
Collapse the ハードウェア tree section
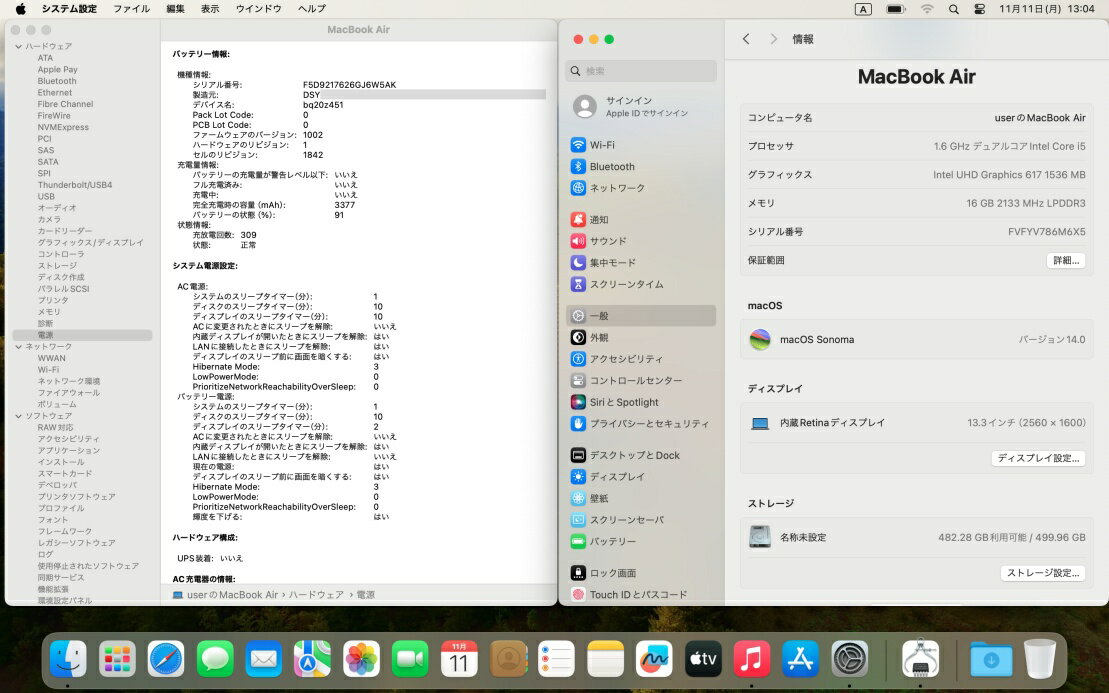18,47
